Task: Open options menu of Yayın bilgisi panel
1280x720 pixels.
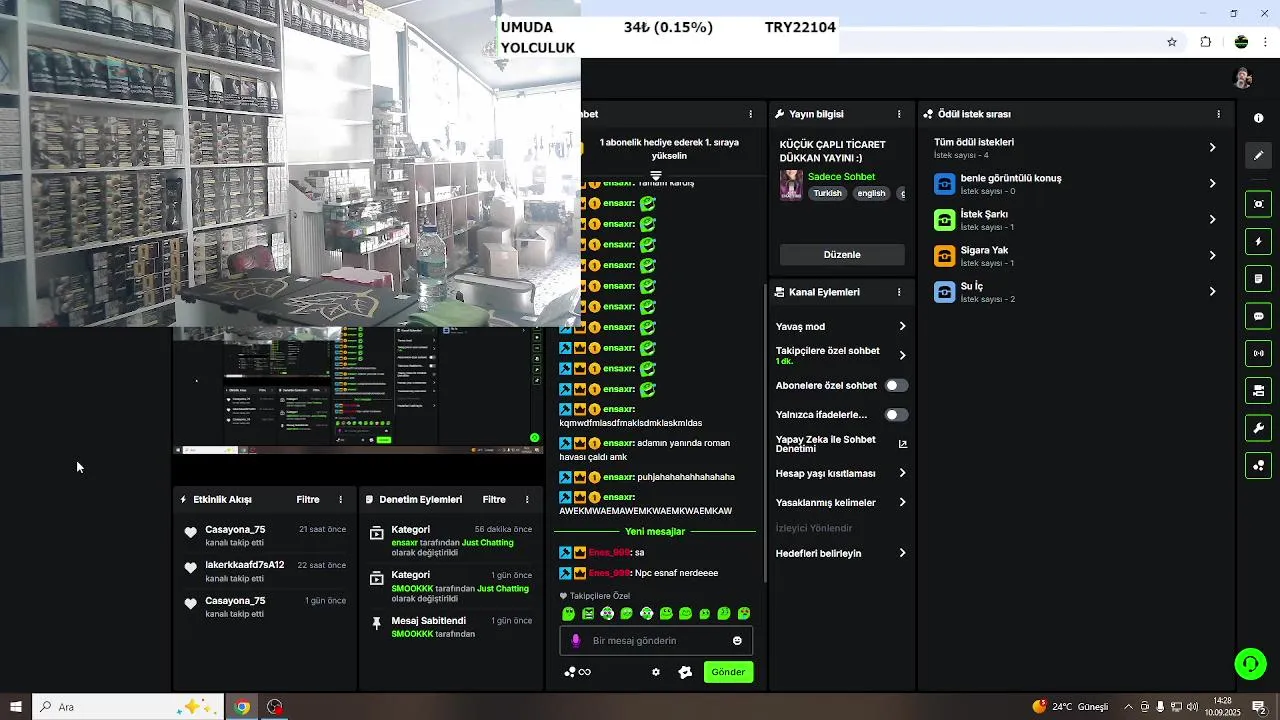Action: click(x=899, y=114)
